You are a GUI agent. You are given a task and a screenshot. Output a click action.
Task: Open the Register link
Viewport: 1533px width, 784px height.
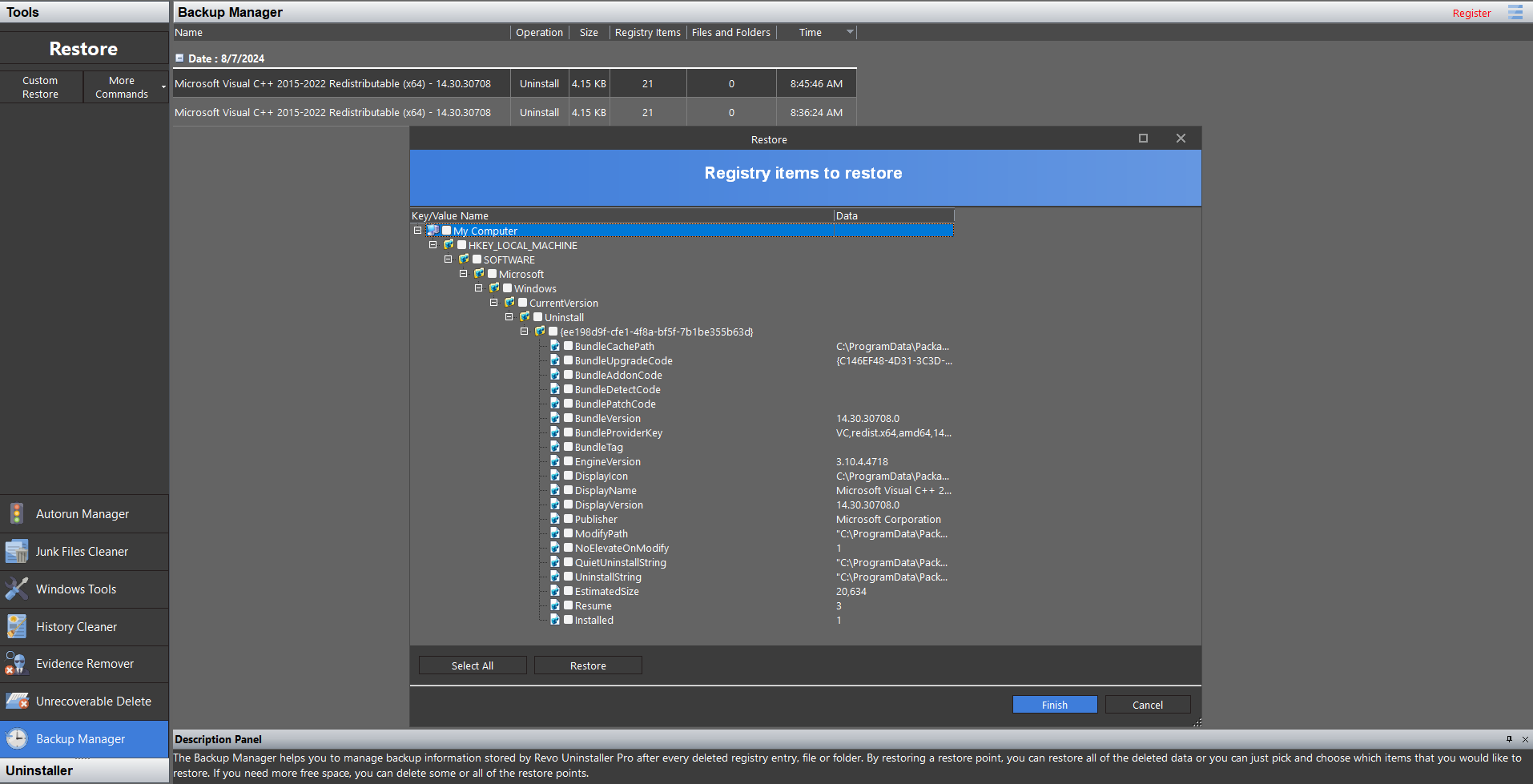click(x=1471, y=13)
